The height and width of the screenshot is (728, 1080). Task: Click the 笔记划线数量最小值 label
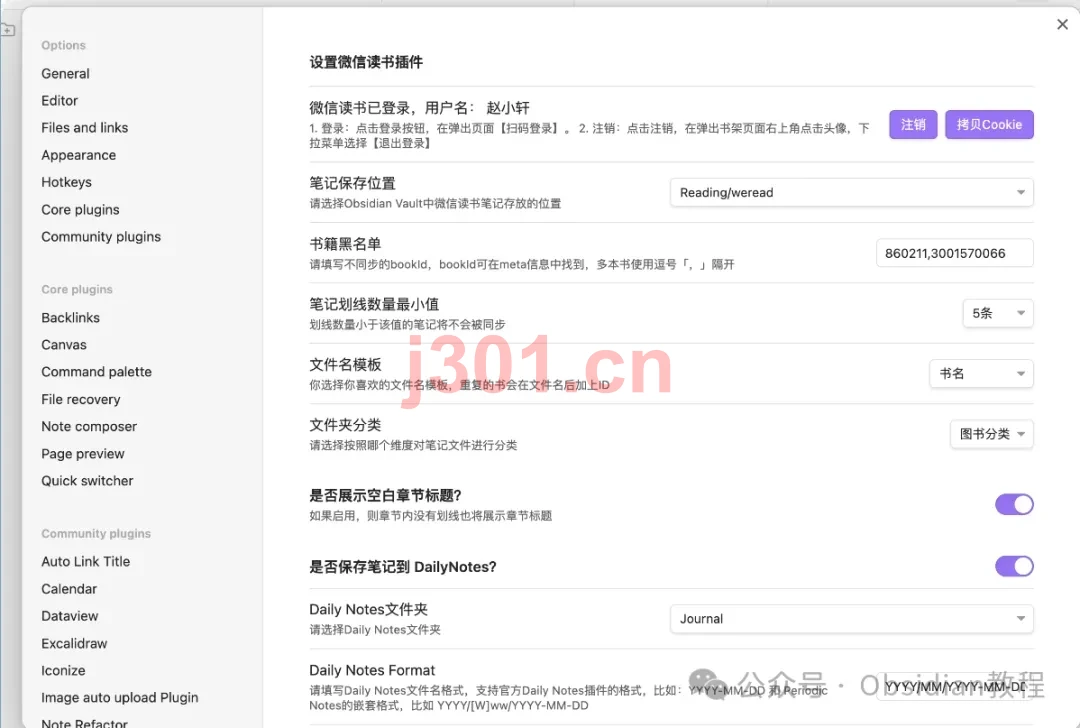374,304
